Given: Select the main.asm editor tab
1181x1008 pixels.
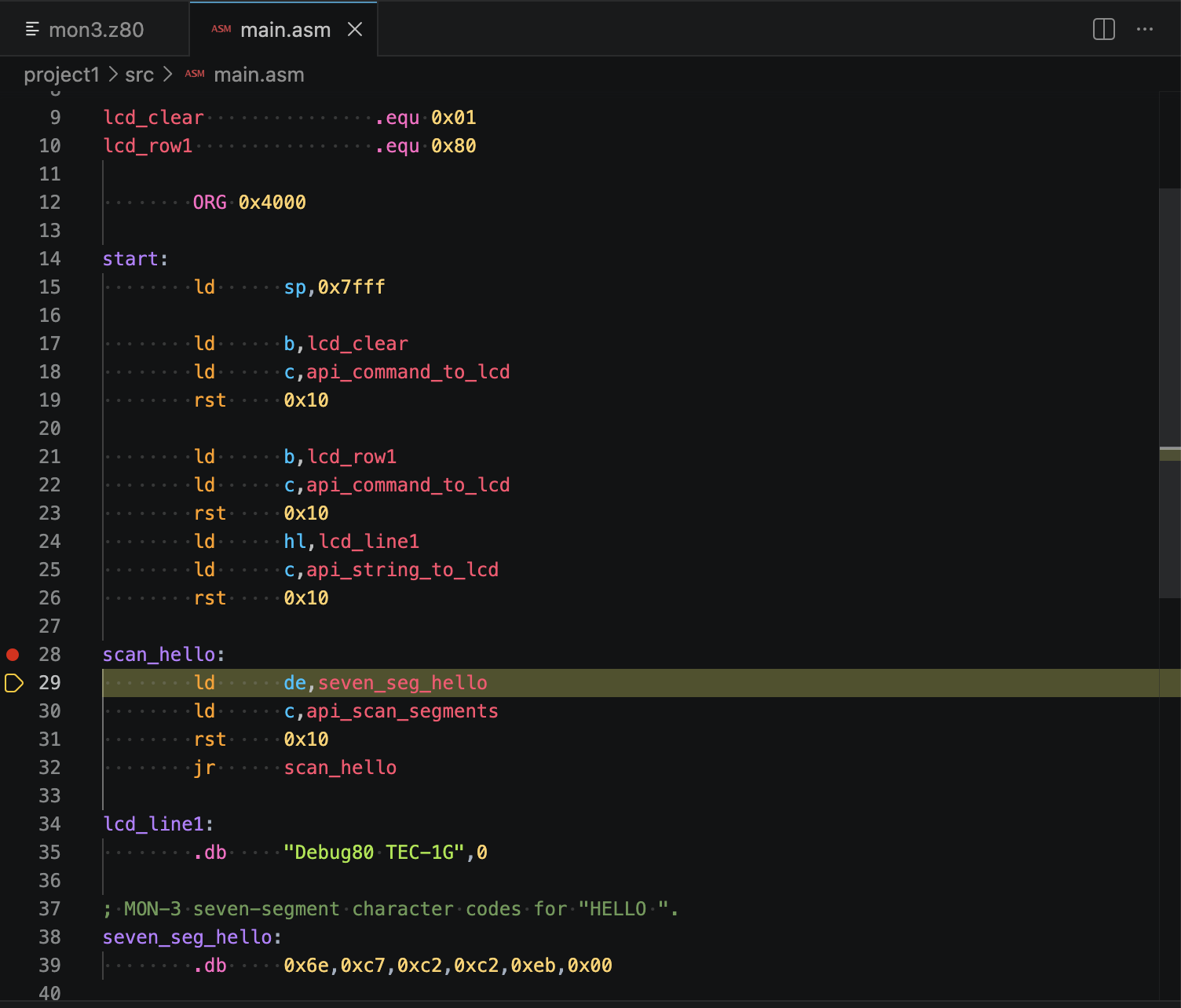Looking at the screenshot, I should click(284, 30).
